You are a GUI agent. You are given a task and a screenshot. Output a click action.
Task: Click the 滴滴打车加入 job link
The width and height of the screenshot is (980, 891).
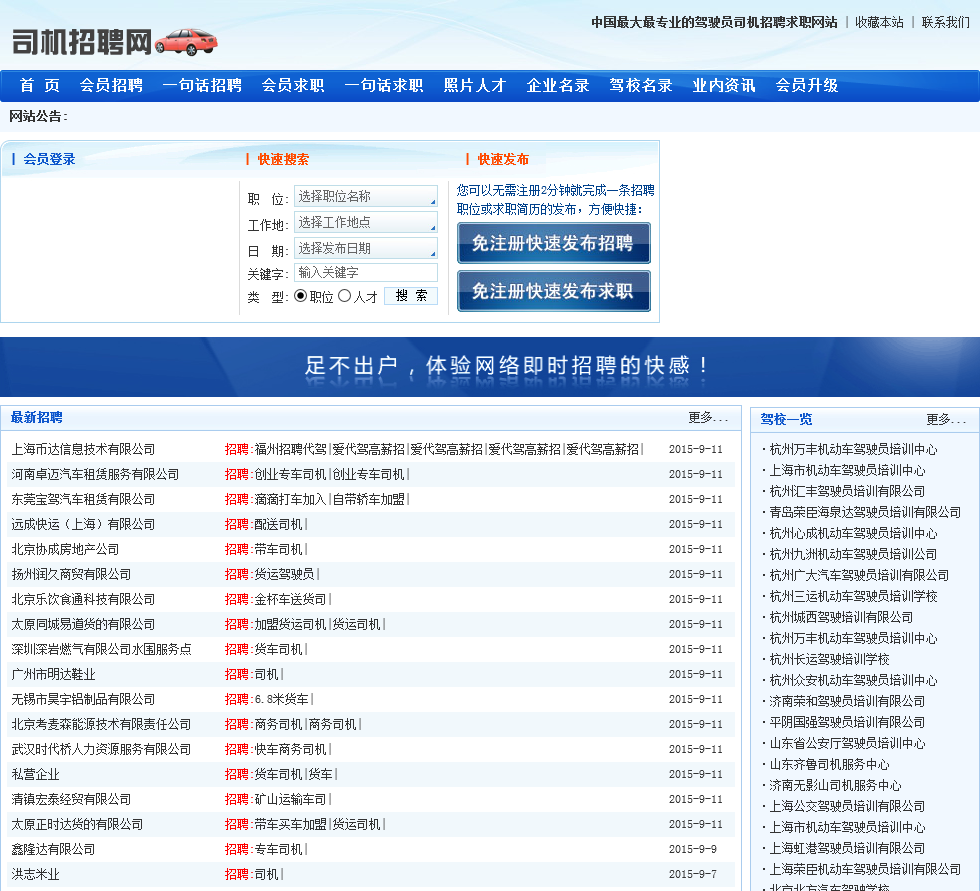[x=291, y=499]
